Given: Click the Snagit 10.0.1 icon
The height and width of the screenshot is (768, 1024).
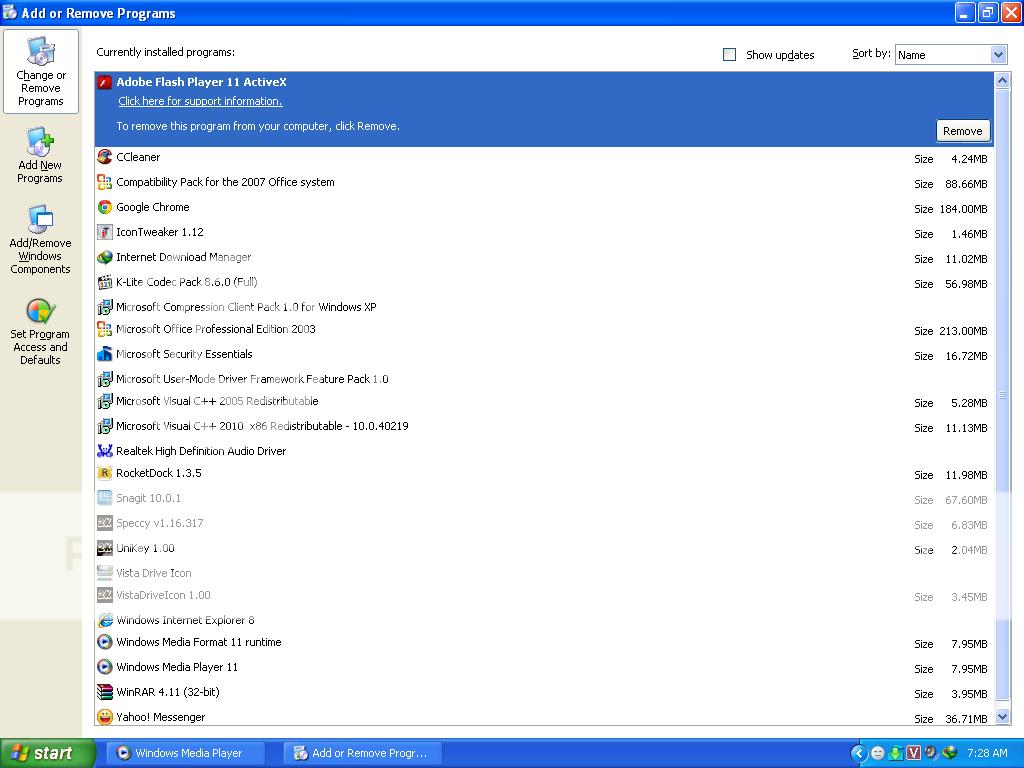Looking at the screenshot, I should coord(104,498).
